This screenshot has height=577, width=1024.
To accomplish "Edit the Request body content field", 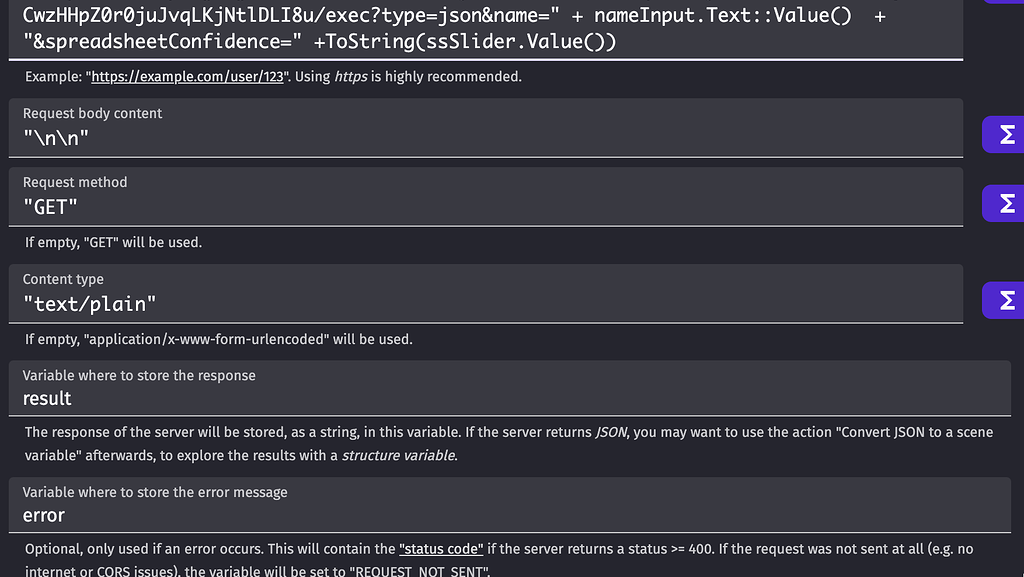I will click(x=400, y=136).
